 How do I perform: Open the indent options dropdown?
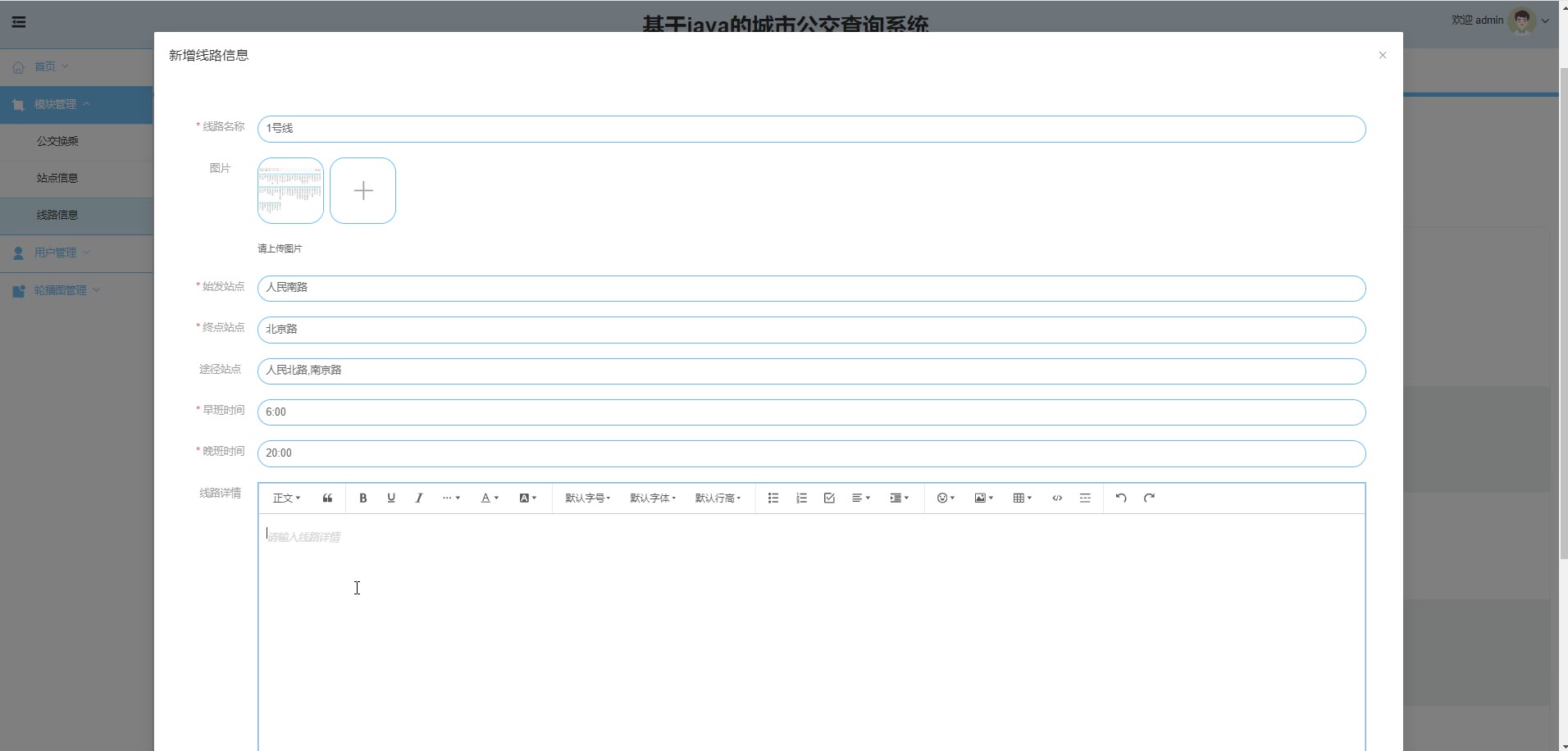(900, 498)
